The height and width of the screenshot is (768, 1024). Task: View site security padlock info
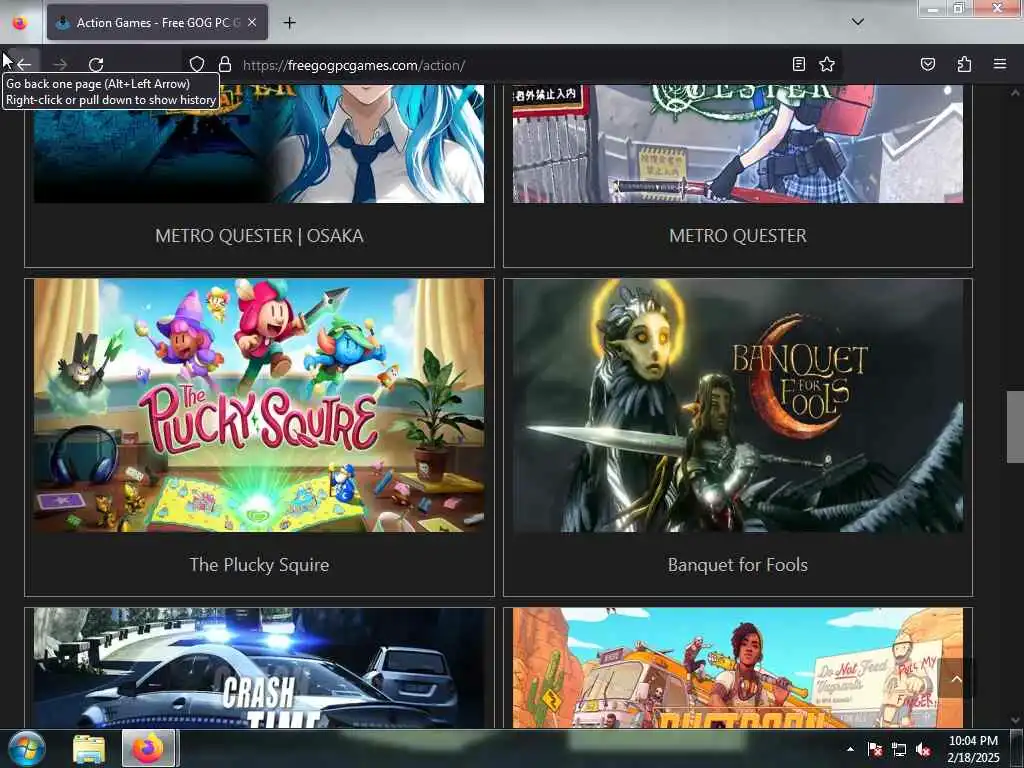coord(225,65)
